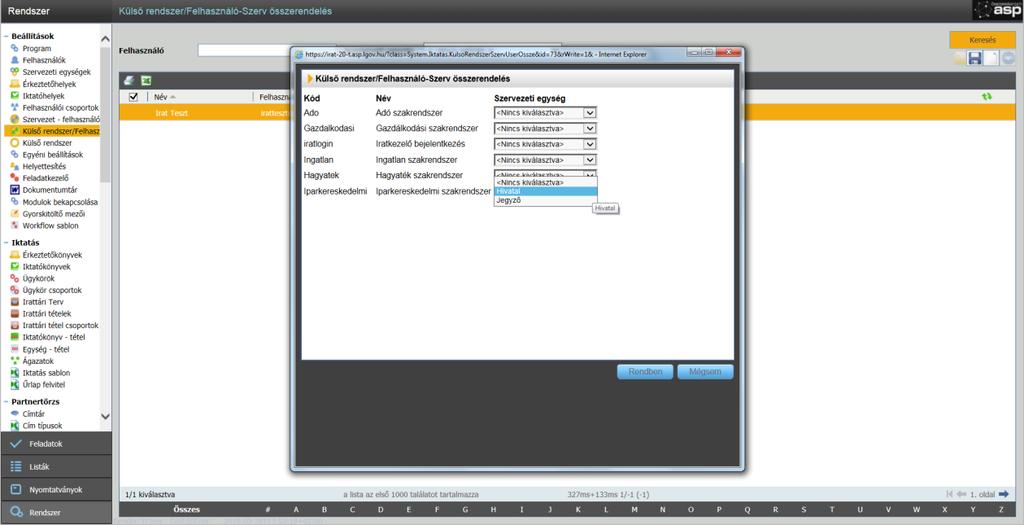Screen dimensions: 1024x525
Task: Switch to Nyomtatványok panel
Action: (56, 490)
